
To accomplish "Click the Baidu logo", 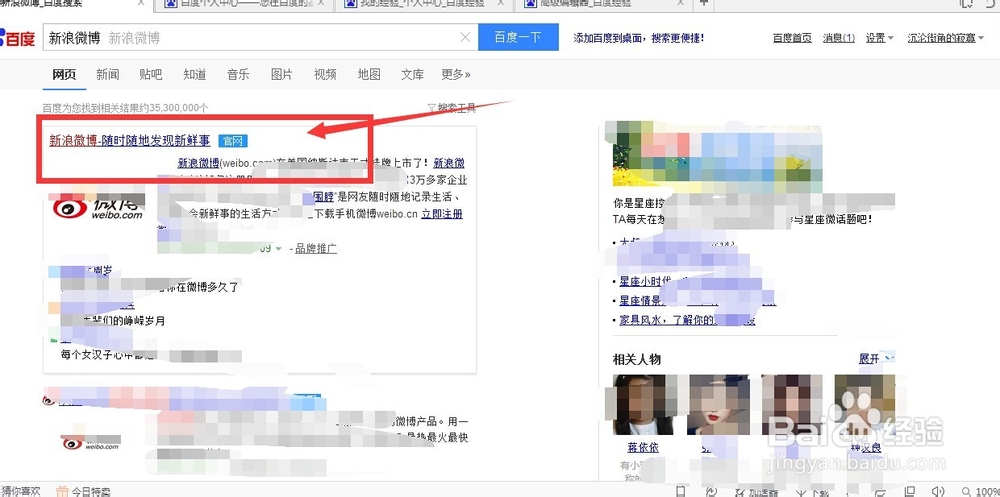I will click(x=17, y=38).
